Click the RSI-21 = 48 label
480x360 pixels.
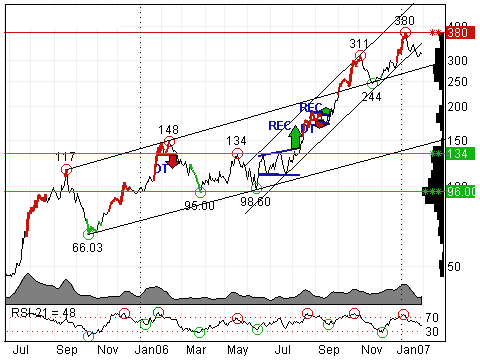click(x=44, y=313)
